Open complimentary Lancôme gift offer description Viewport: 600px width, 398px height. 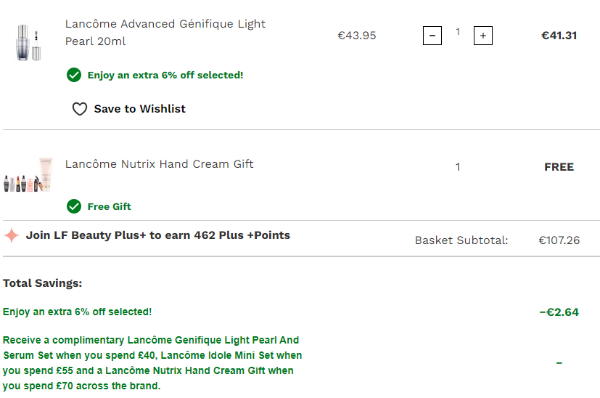point(152,363)
